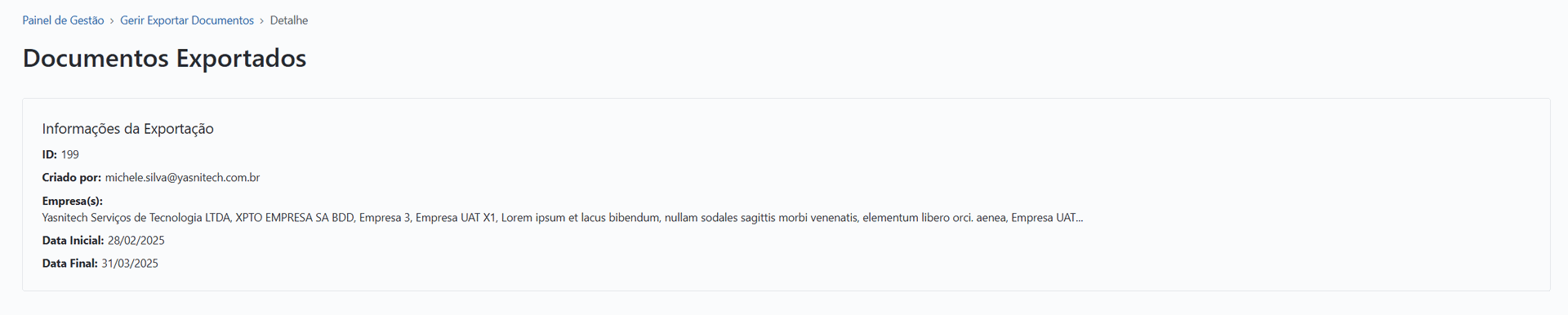Click the first breadcrumb separator chevron
The image size is (1568, 315).
[x=112, y=20]
